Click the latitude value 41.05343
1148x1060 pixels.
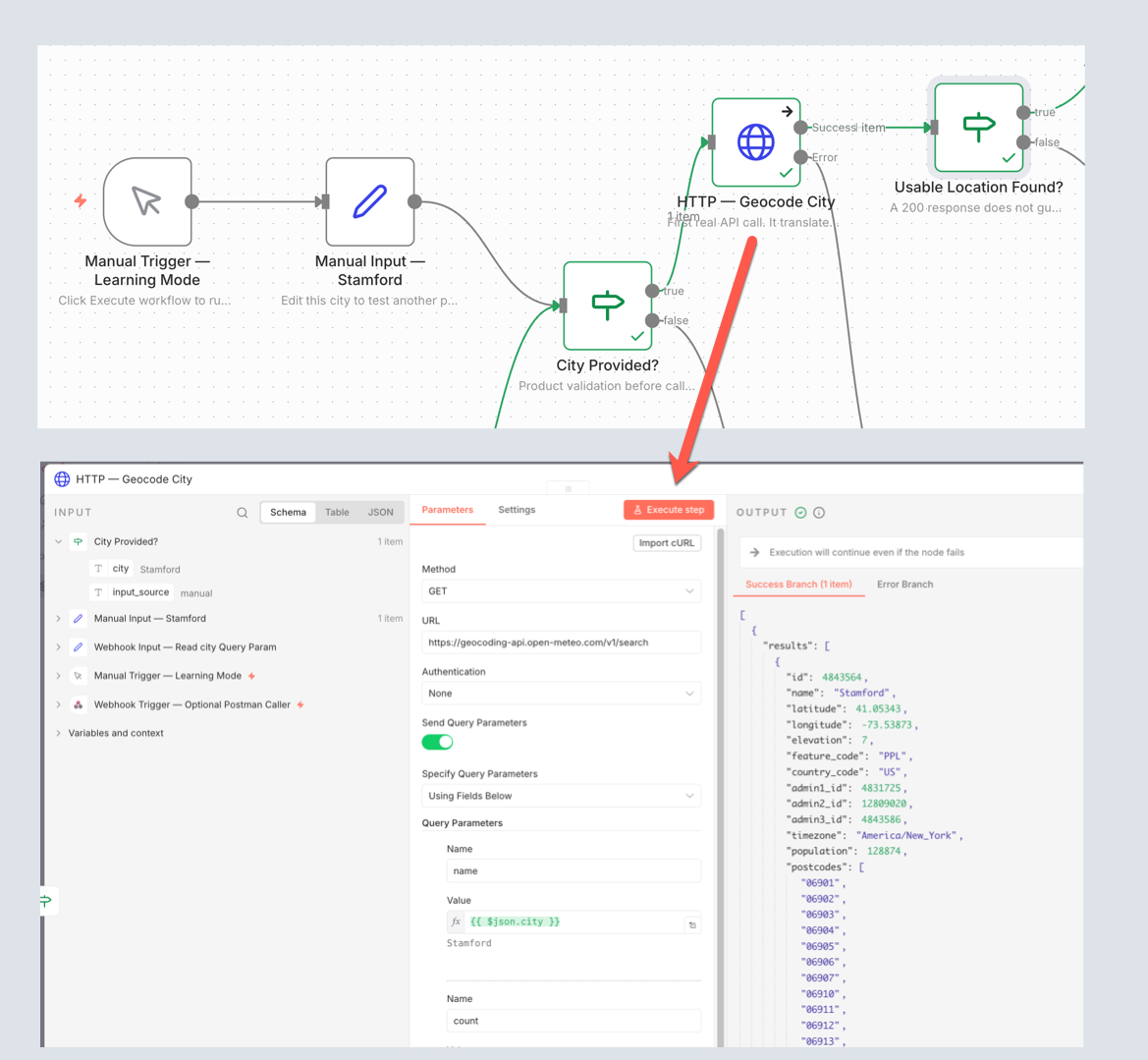point(879,709)
